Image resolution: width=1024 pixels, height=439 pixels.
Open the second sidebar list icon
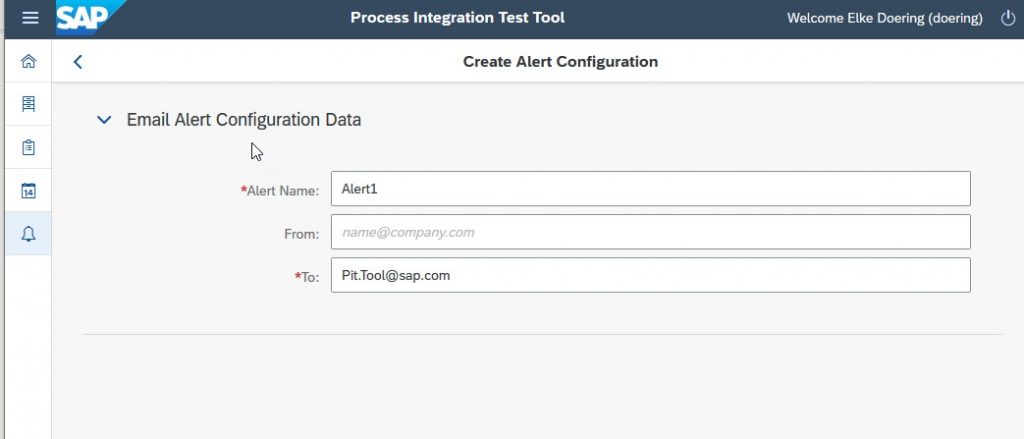[28, 104]
